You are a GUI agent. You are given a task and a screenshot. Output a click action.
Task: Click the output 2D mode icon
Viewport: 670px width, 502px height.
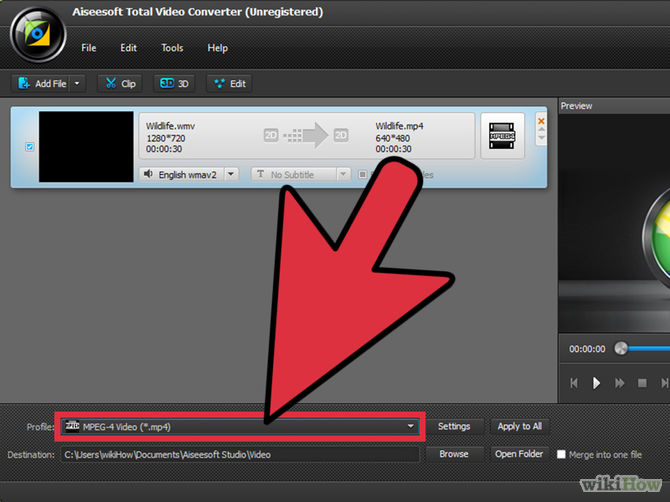341,135
